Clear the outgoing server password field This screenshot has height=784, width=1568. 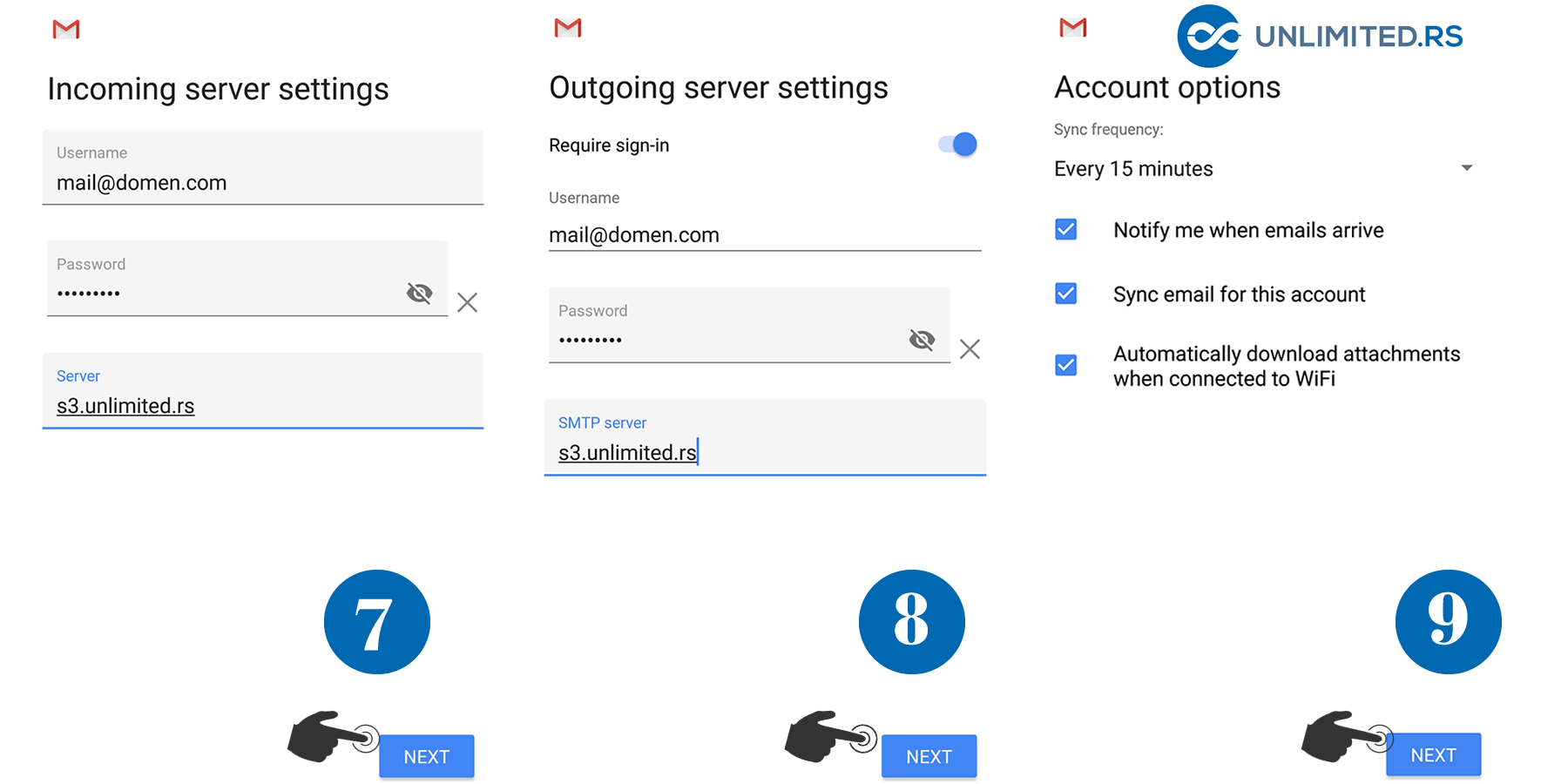pyautogui.click(x=970, y=349)
